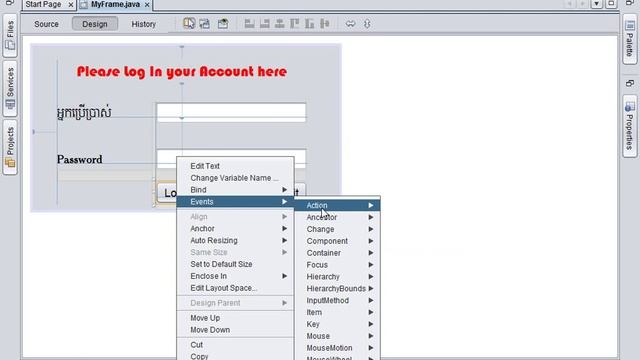Choose Copy in context menu

click(x=235, y=356)
